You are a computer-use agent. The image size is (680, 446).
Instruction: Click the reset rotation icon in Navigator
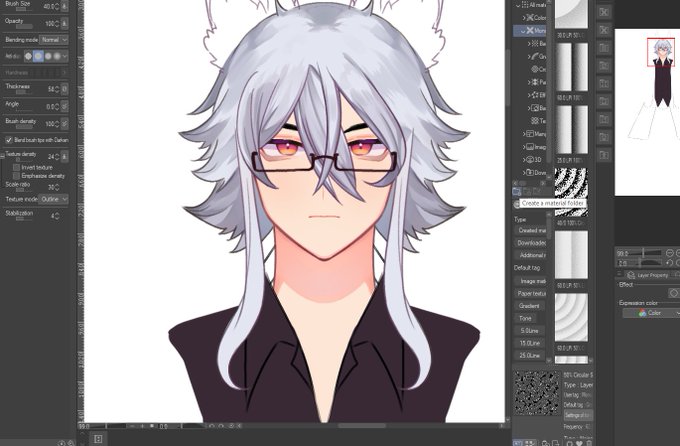click(669, 263)
